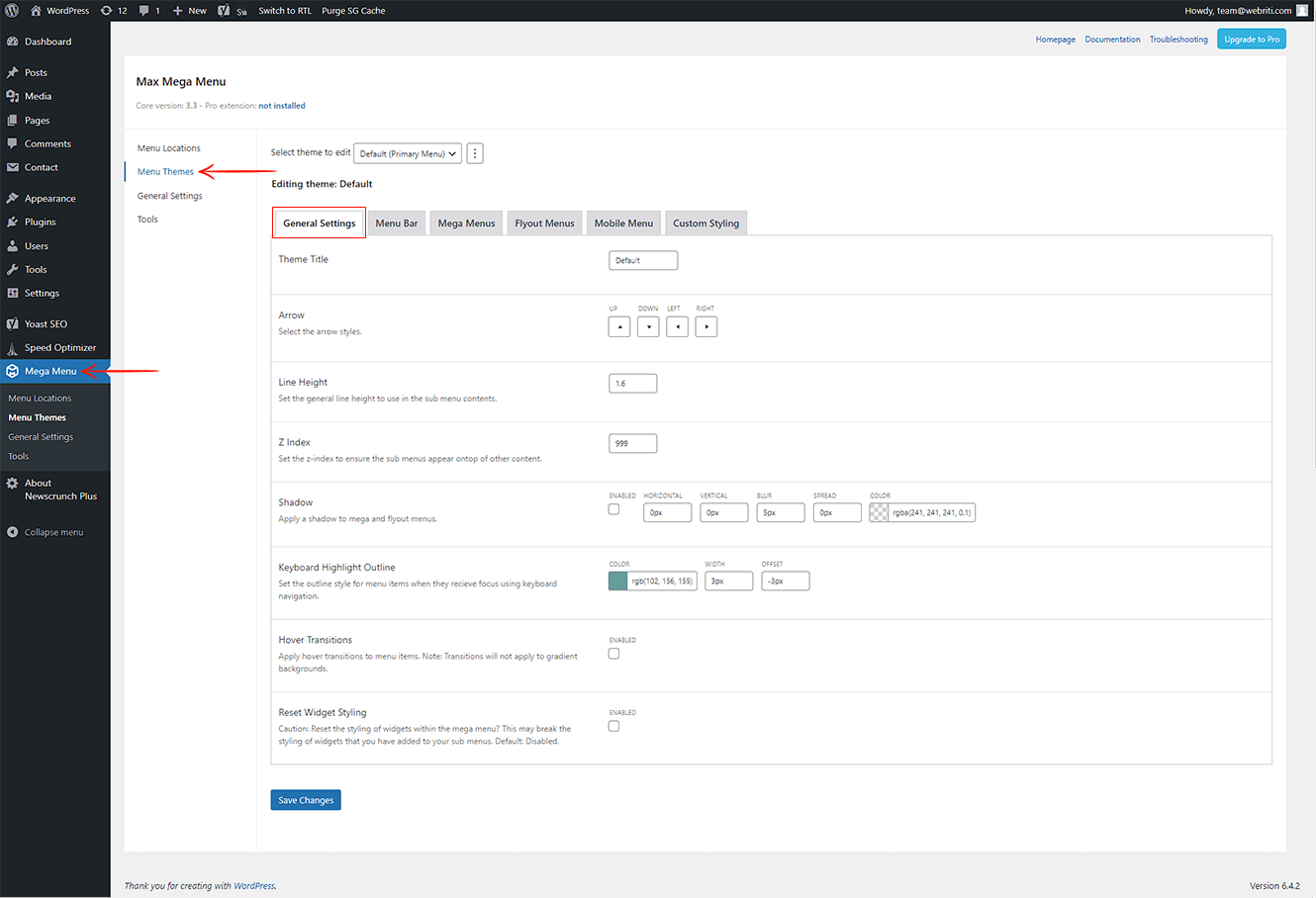
Task: Open the LEFT arrow style selector
Action: click(677, 326)
